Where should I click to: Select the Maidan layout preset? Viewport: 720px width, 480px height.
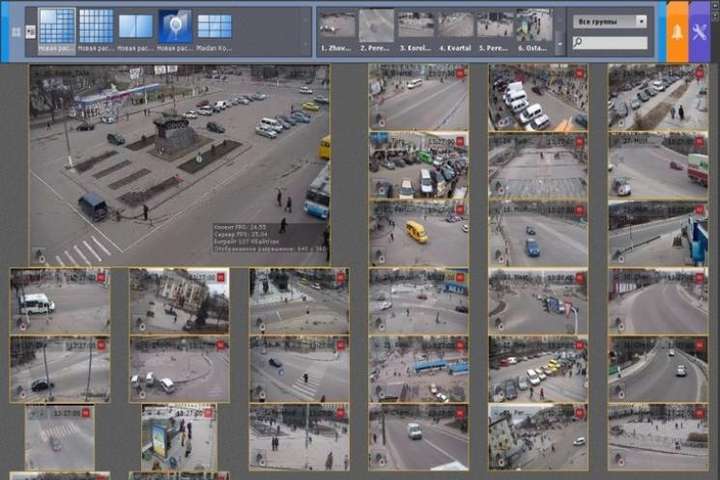click(214, 26)
